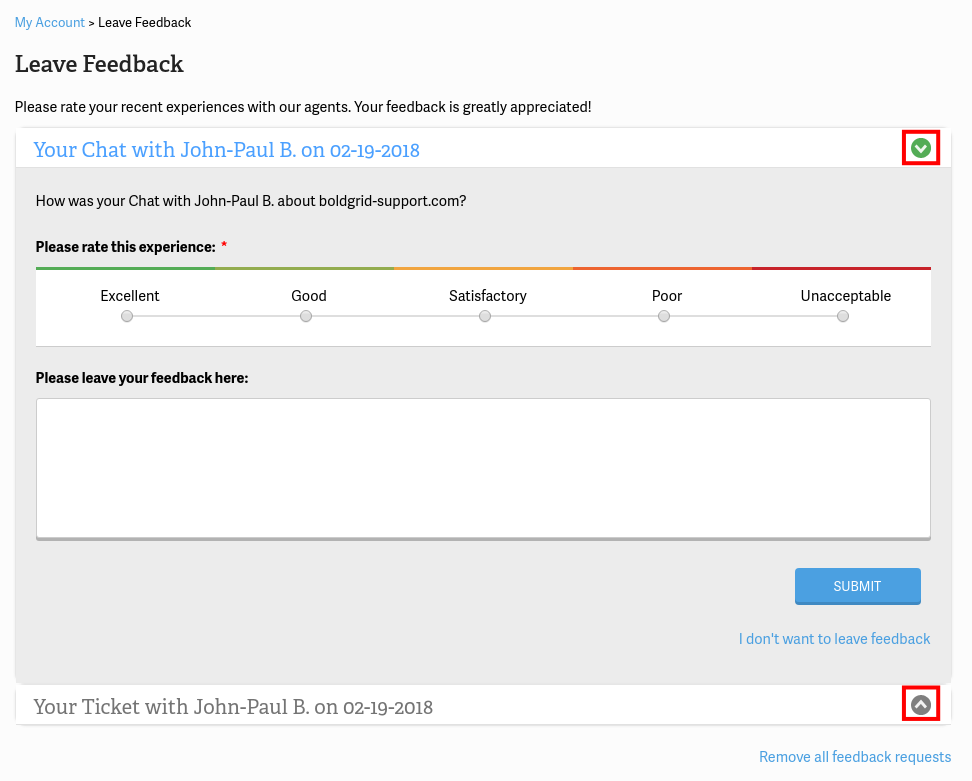Select the Excellent rating radio button
This screenshot has width=972, height=781.
point(127,316)
